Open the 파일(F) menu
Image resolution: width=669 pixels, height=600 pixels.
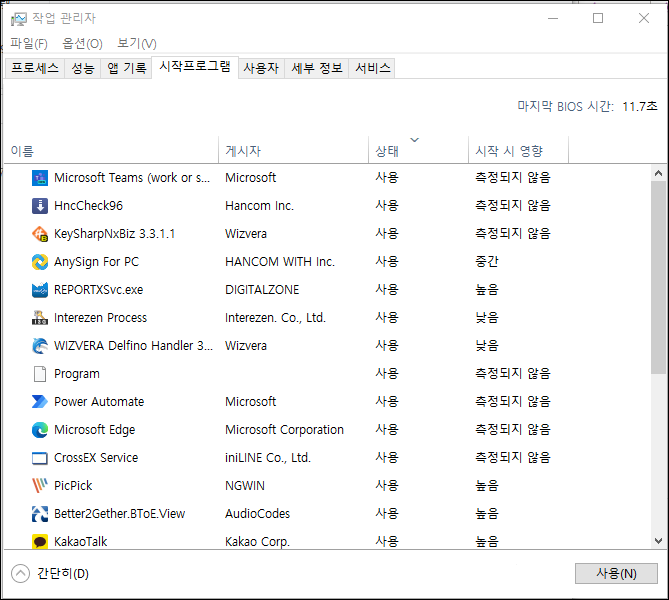[x=29, y=43]
